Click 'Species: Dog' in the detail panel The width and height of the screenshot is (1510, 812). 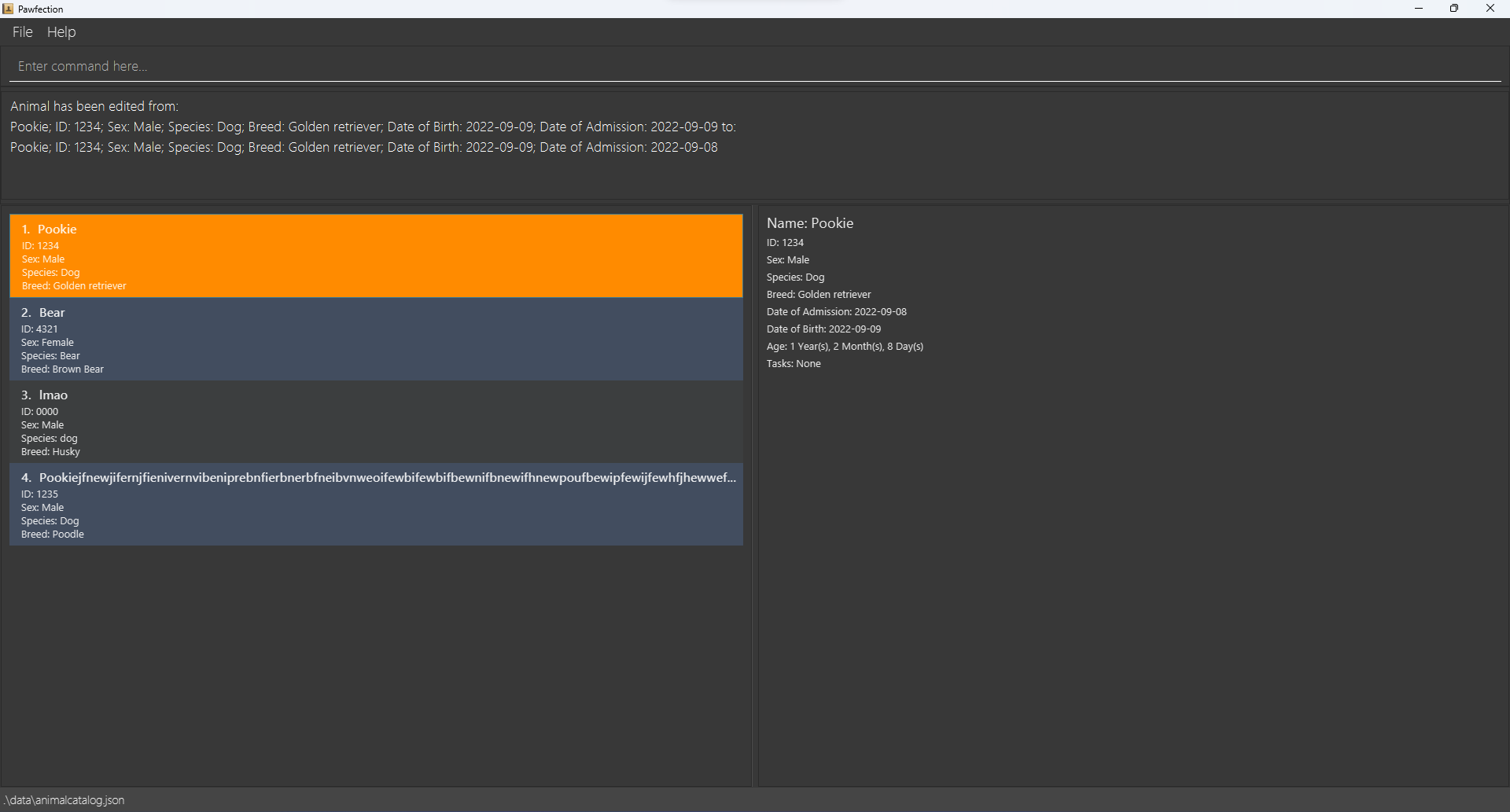pyautogui.click(x=796, y=277)
